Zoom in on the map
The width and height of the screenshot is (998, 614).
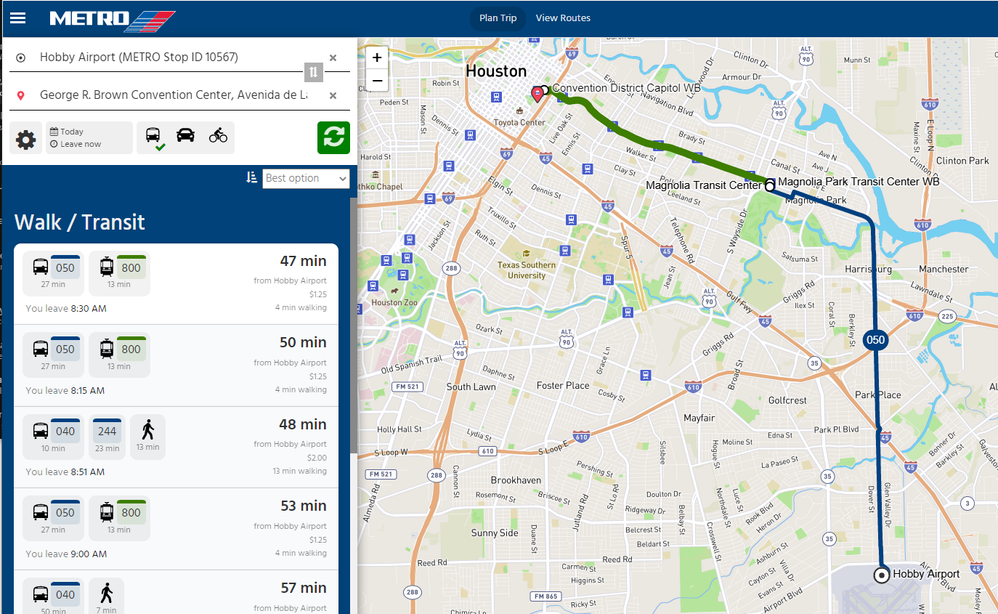[377, 58]
